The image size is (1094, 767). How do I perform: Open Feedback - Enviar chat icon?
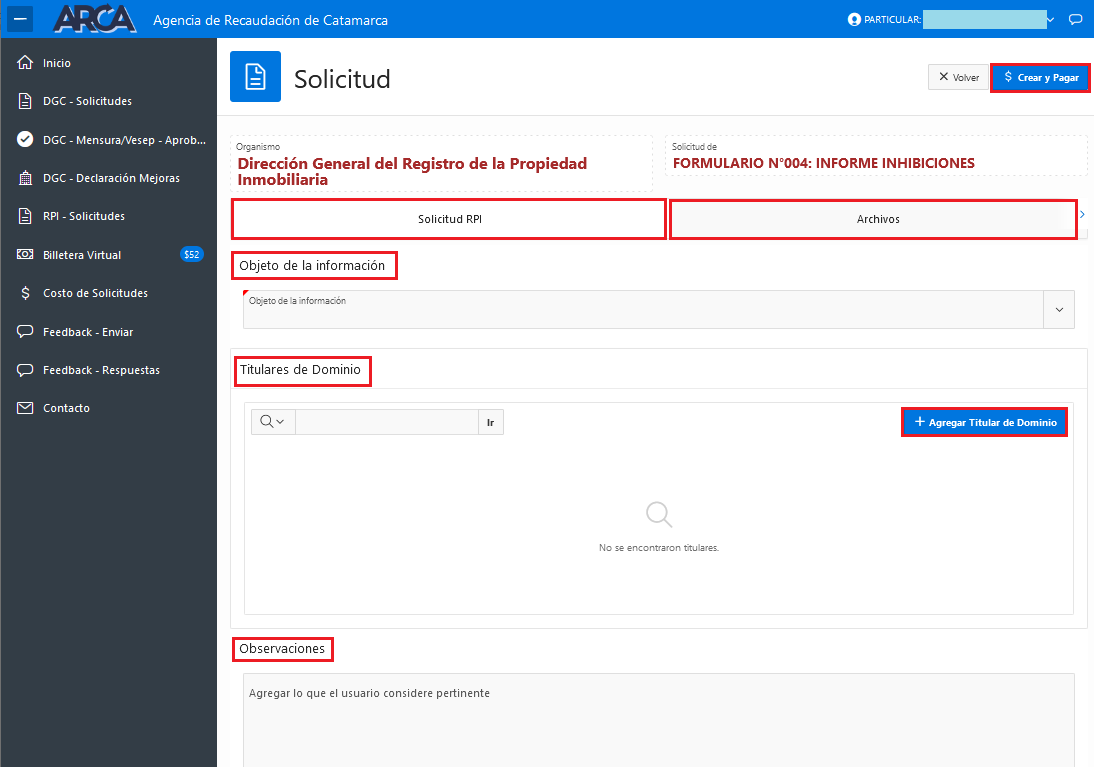pos(25,331)
